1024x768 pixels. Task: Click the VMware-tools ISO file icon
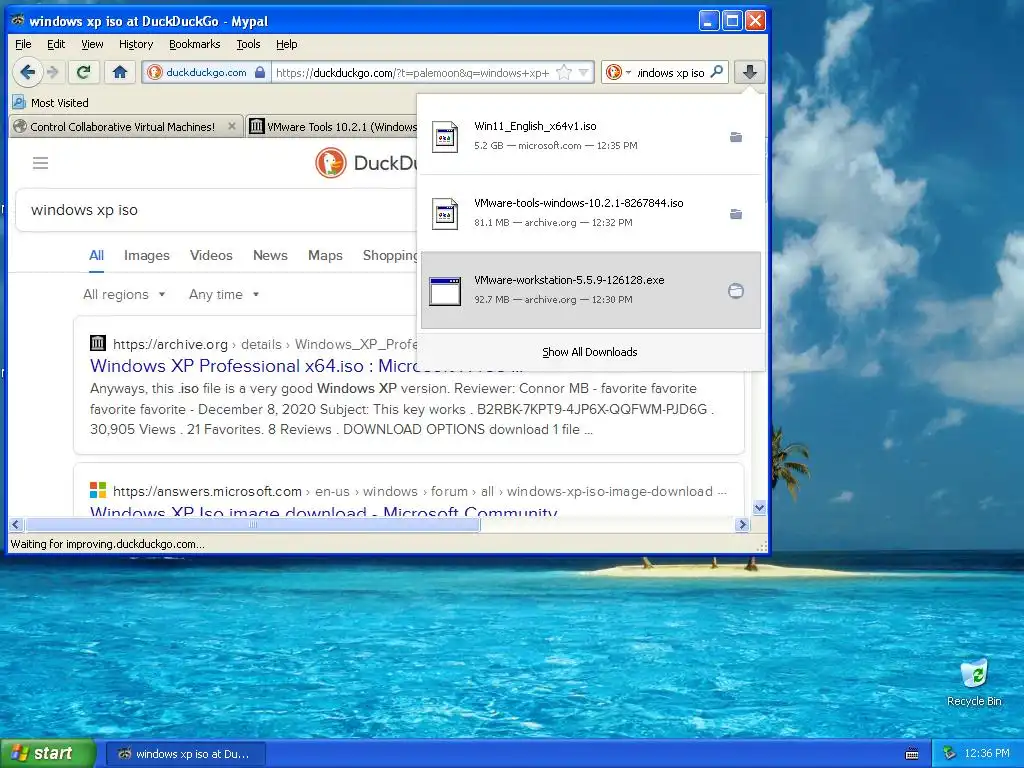(x=445, y=214)
